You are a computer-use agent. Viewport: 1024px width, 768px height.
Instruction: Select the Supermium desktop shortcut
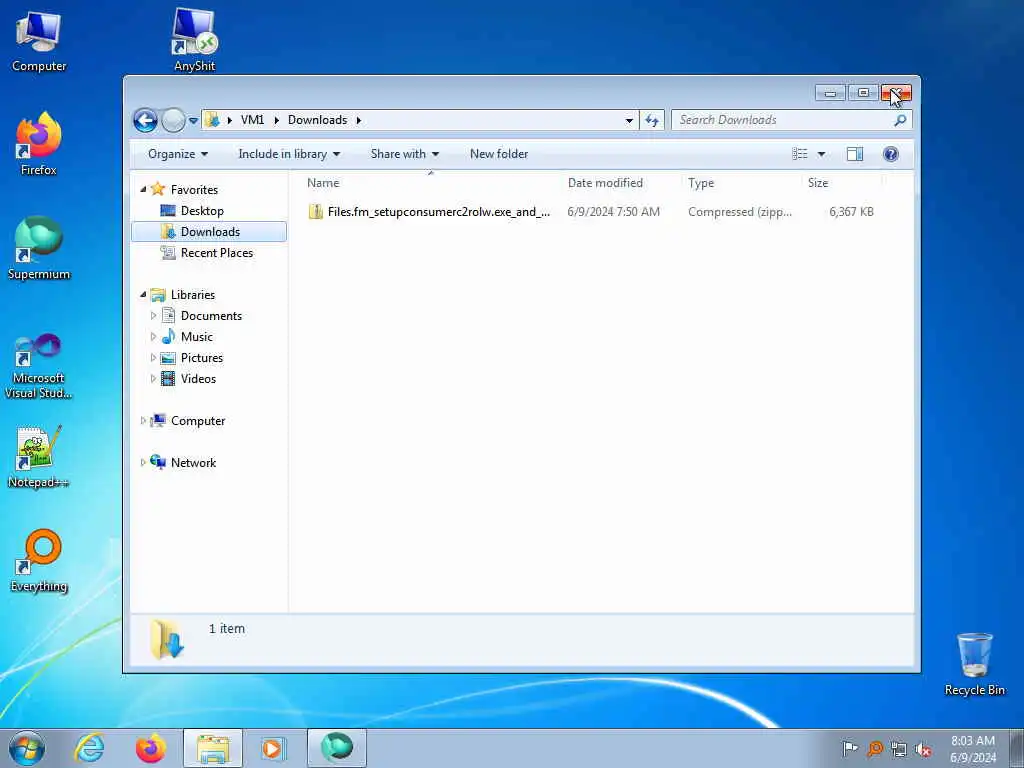click(x=39, y=248)
